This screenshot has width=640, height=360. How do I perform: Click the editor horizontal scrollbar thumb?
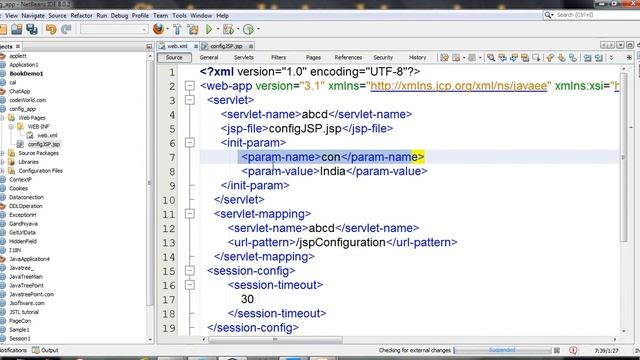click(x=276, y=340)
